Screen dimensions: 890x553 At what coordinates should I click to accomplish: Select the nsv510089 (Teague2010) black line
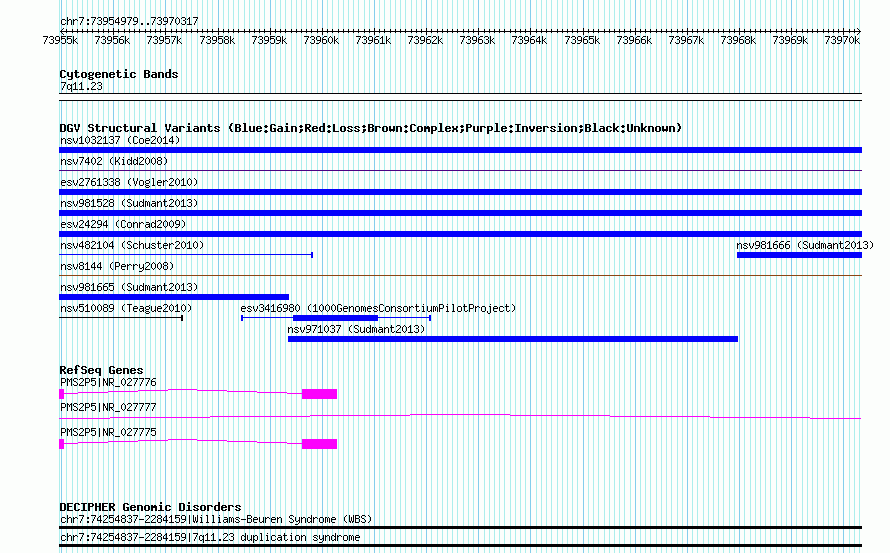click(x=121, y=318)
